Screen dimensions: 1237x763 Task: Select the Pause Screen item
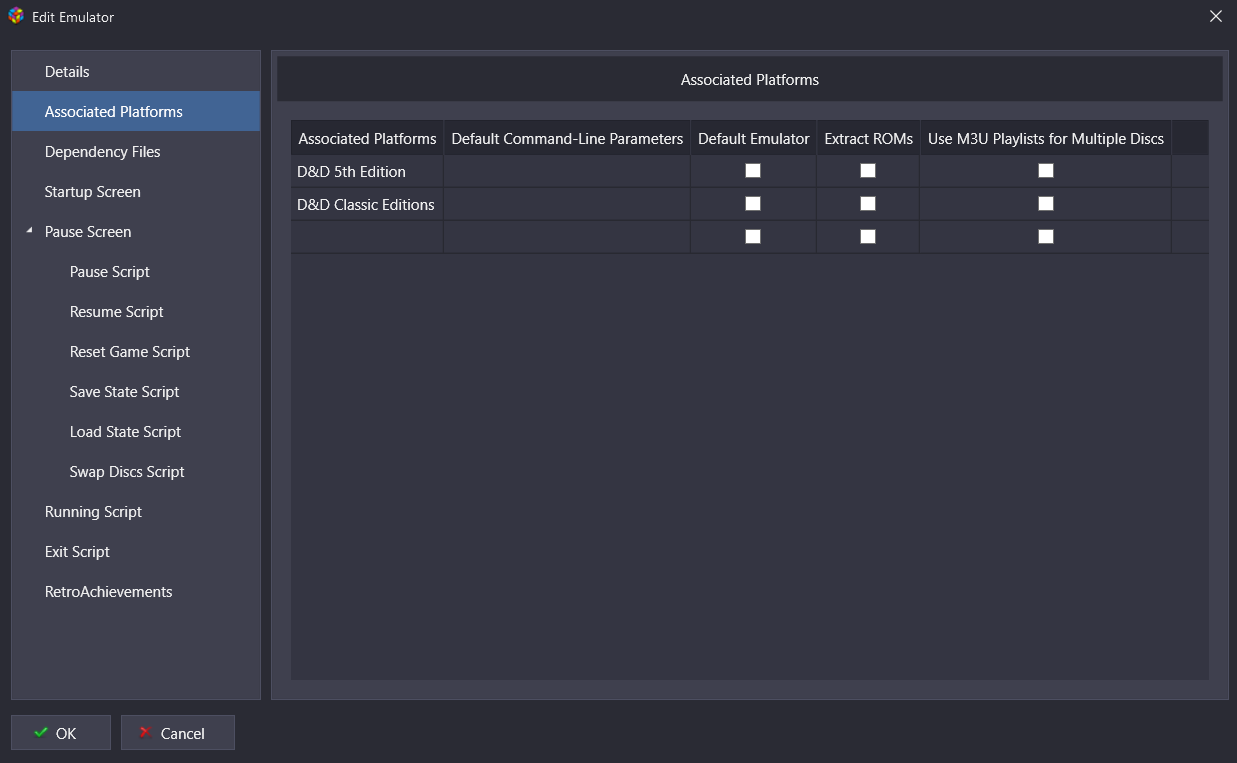[136, 232]
